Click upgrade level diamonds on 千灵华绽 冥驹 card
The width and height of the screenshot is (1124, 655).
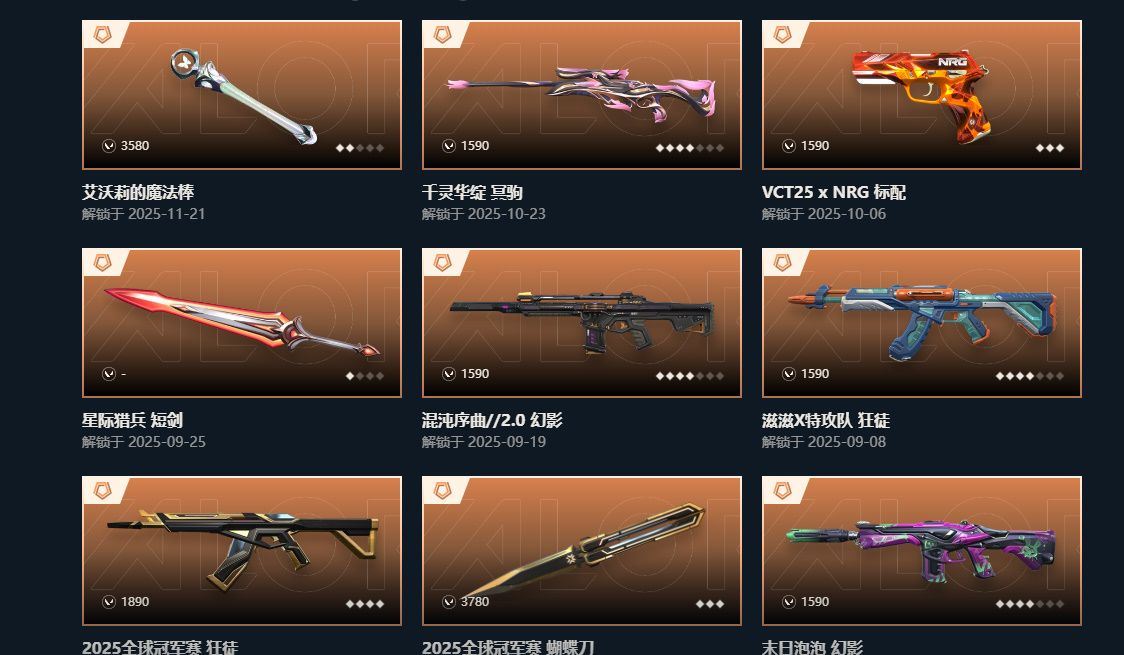[x=690, y=148]
